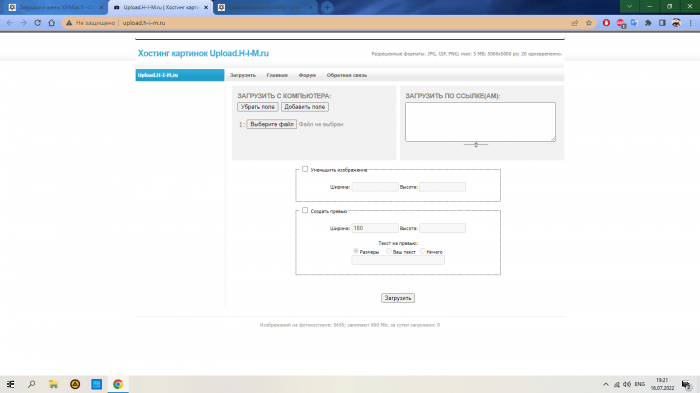Open the browser home page icon
700x393 pixels.
[x=51, y=23]
